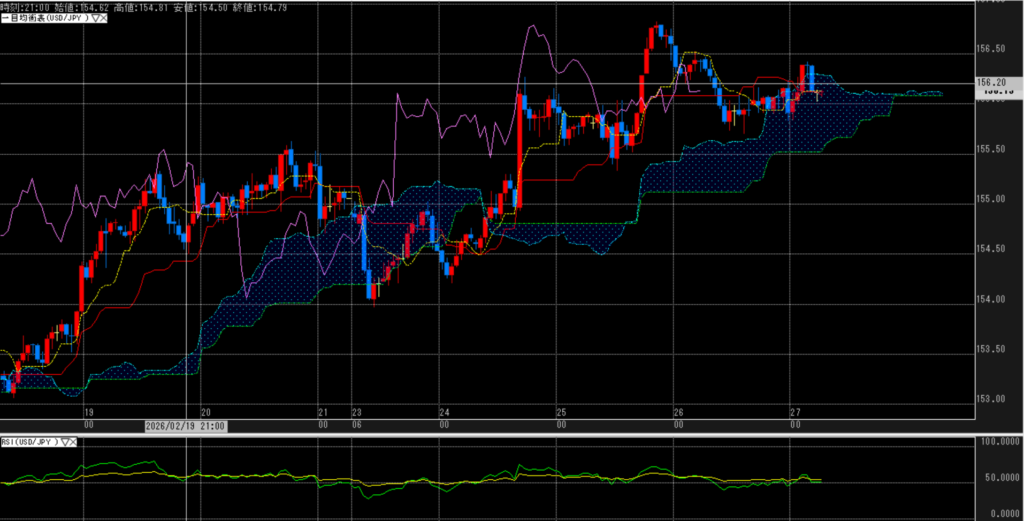
Task: Click the 153.50 price axis label
Action: [990, 349]
